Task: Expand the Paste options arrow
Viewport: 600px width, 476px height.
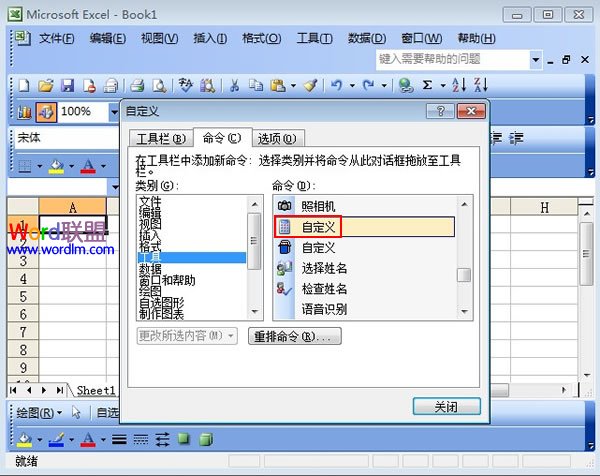Action: [x=293, y=86]
